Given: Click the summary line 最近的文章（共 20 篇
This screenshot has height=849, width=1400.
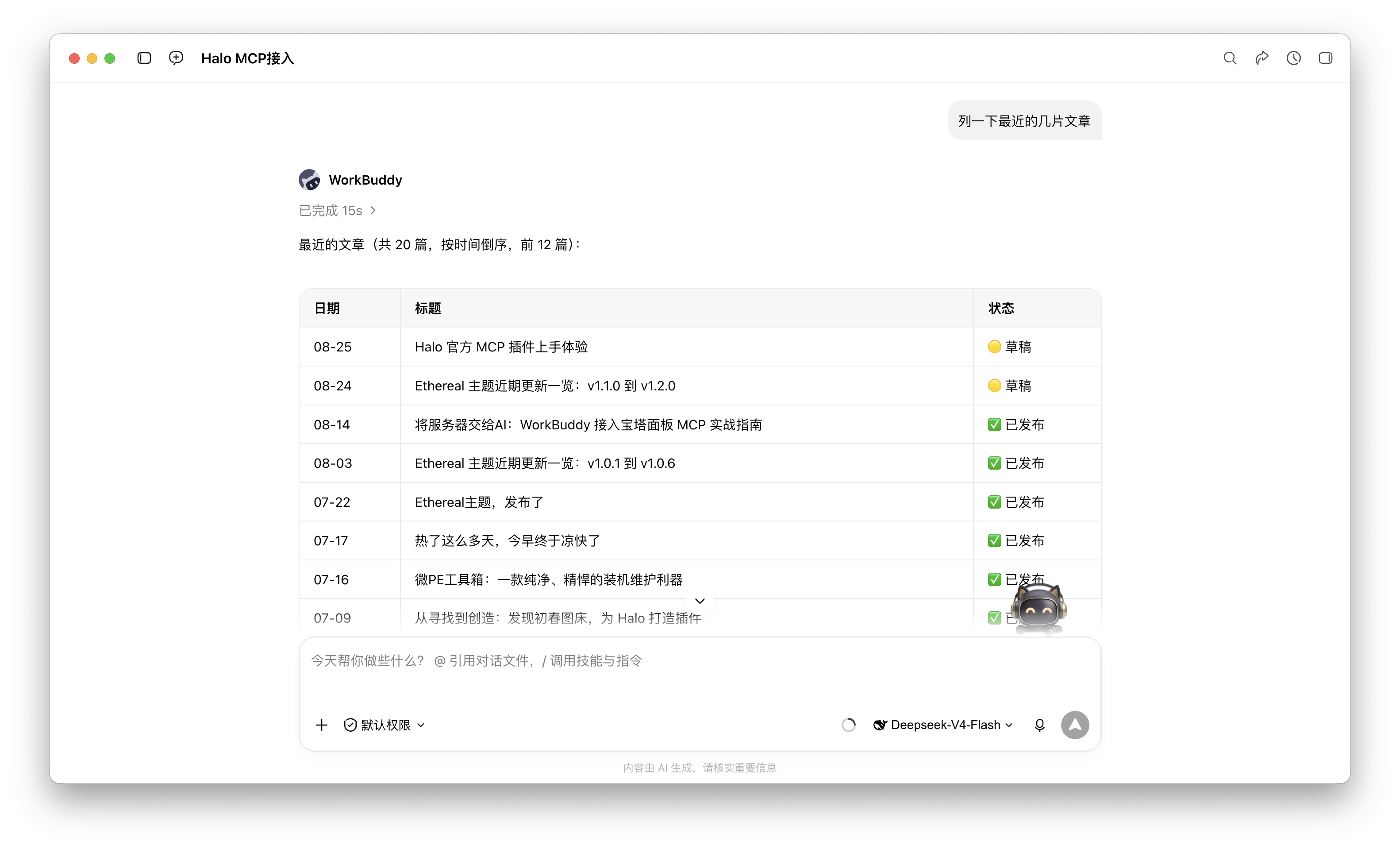Looking at the screenshot, I should (440, 245).
